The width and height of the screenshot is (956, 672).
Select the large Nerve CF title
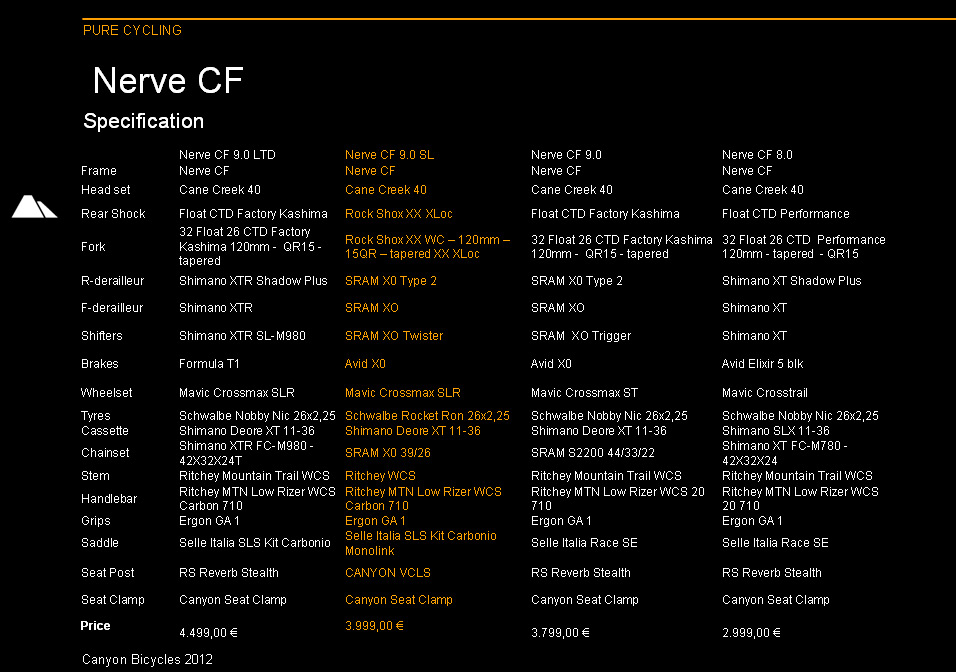[168, 80]
